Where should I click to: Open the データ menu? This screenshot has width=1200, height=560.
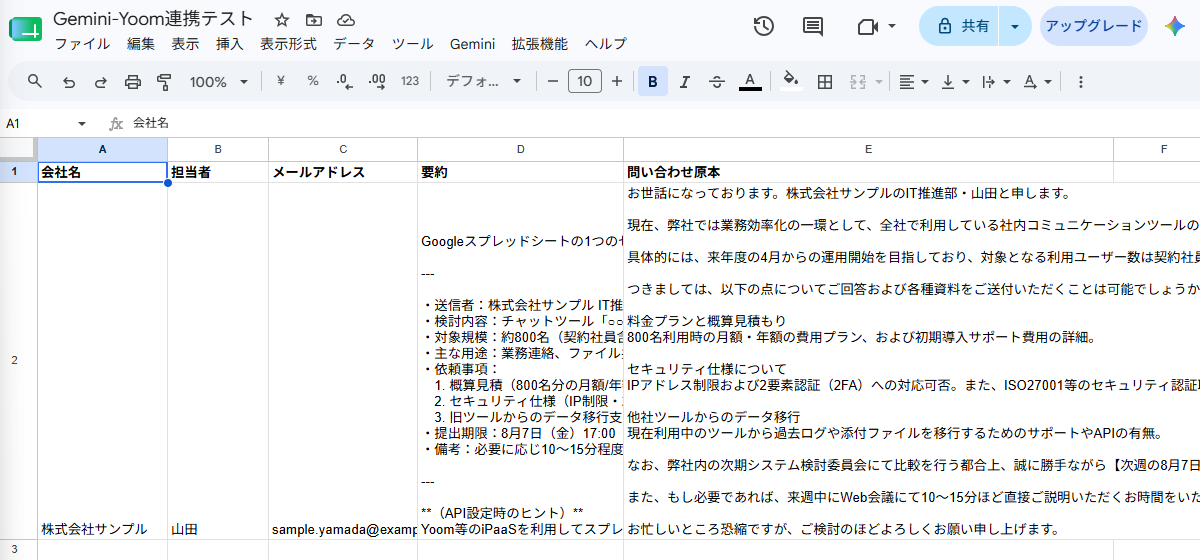pyautogui.click(x=354, y=44)
